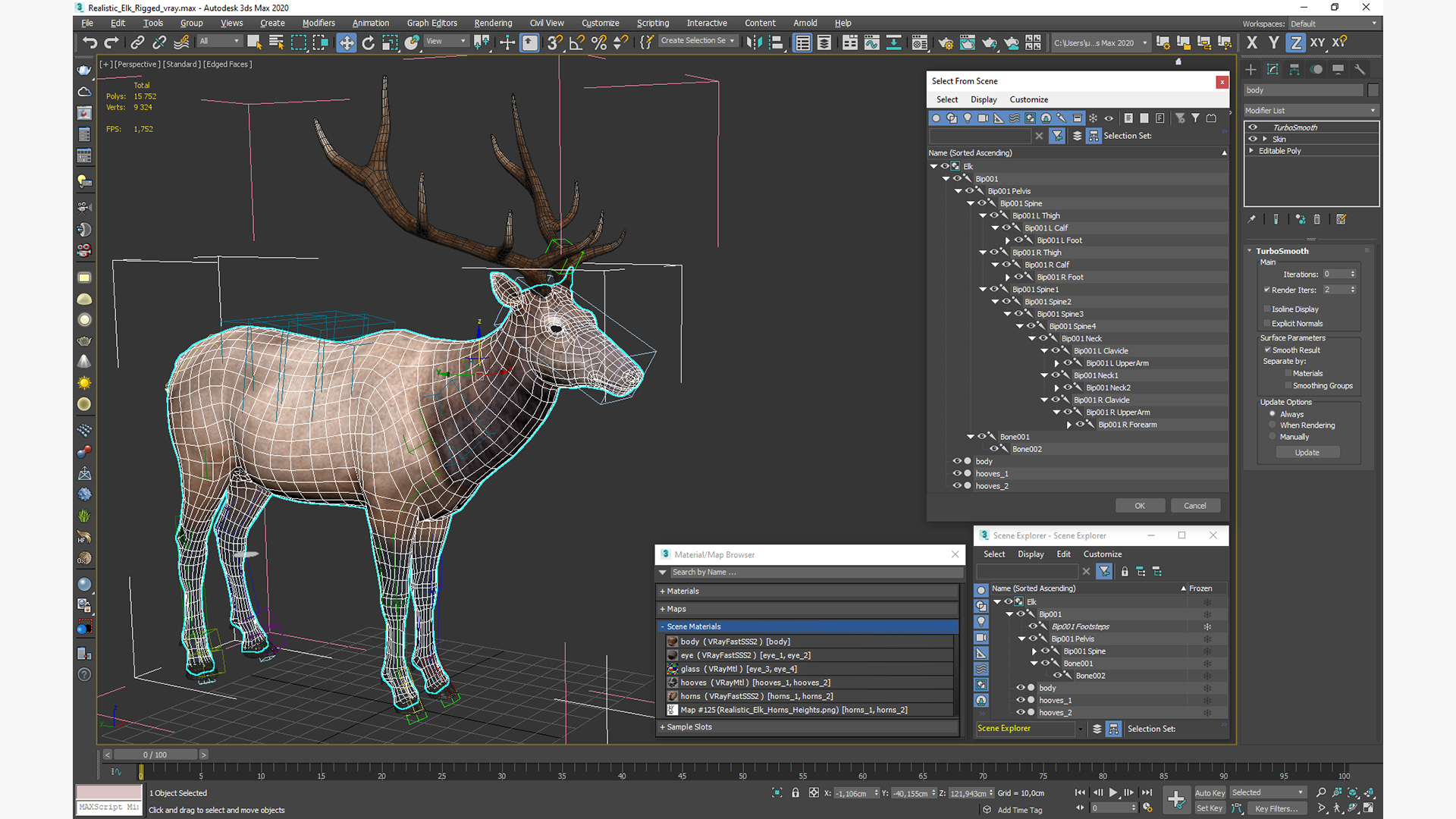Restrict transform to XY plane
The height and width of the screenshot is (819, 1456).
click(1318, 42)
